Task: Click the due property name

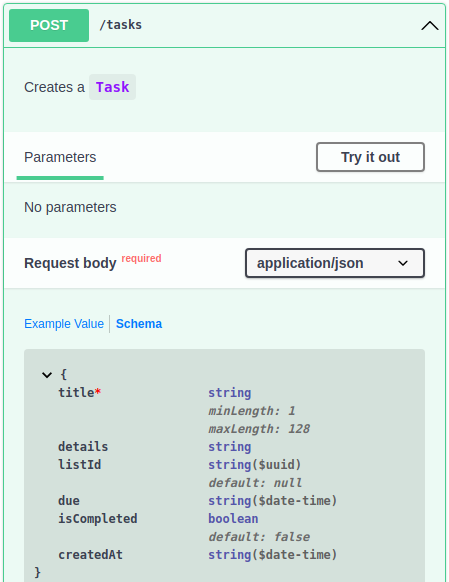Action: (69, 501)
